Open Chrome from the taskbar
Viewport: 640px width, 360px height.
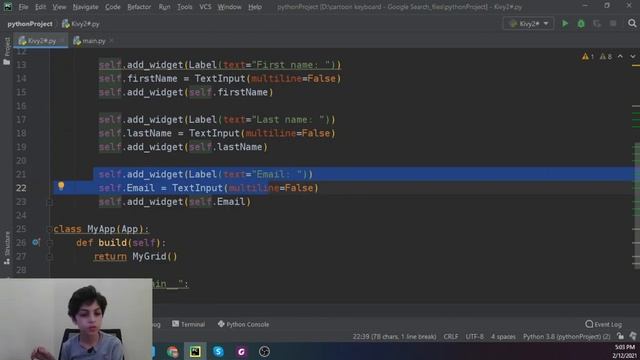click(173, 351)
